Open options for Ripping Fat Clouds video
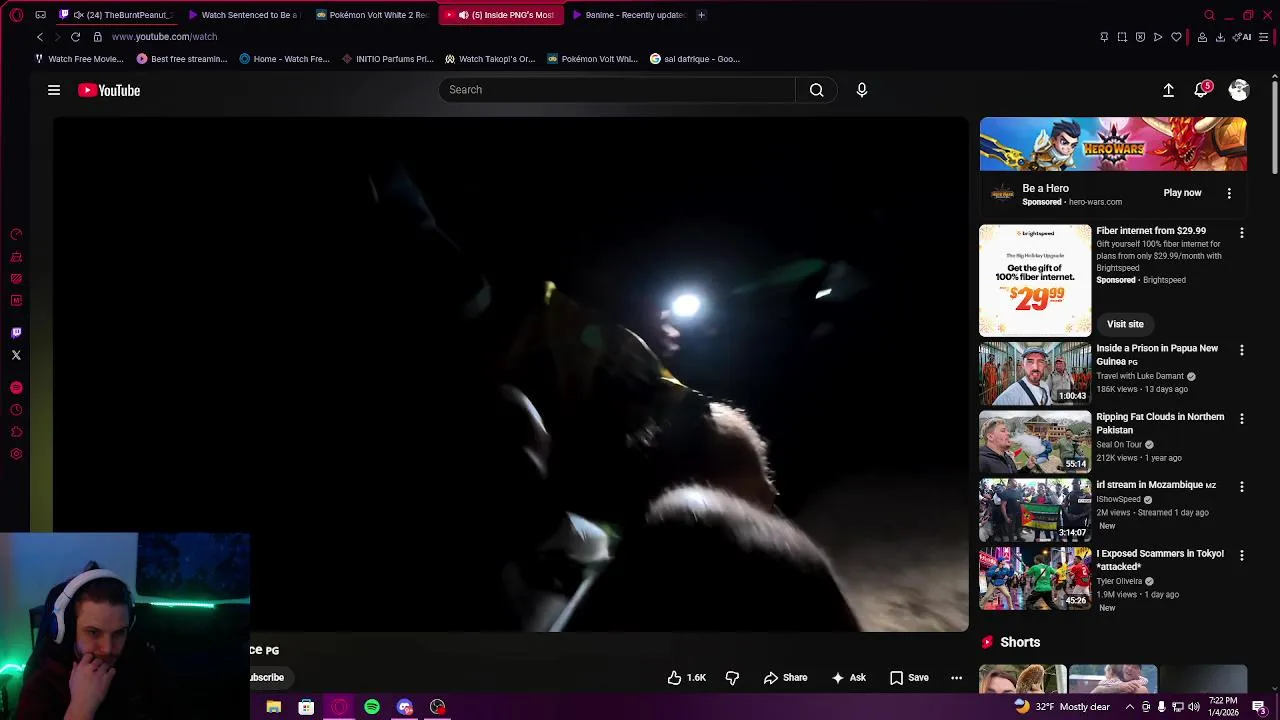This screenshot has width=1280, height=720. (x=1242, y=419)
